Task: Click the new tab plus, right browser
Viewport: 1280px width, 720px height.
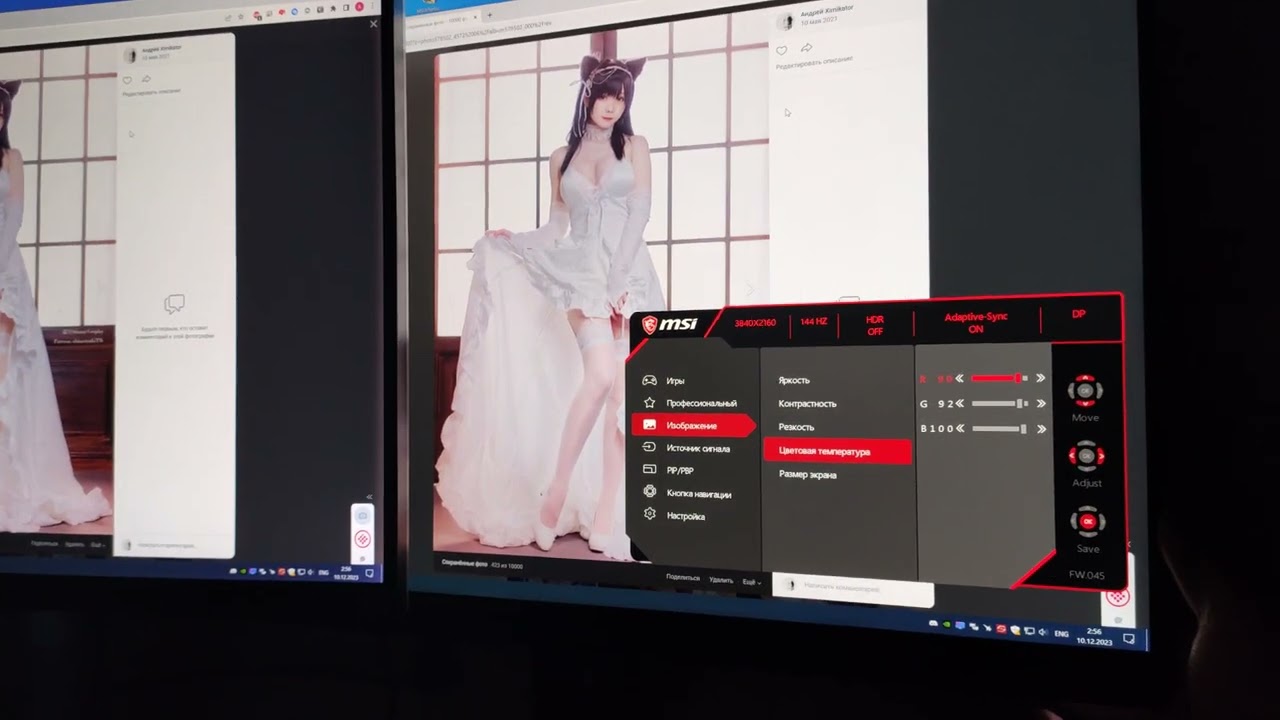Action: tap(489, 15)
